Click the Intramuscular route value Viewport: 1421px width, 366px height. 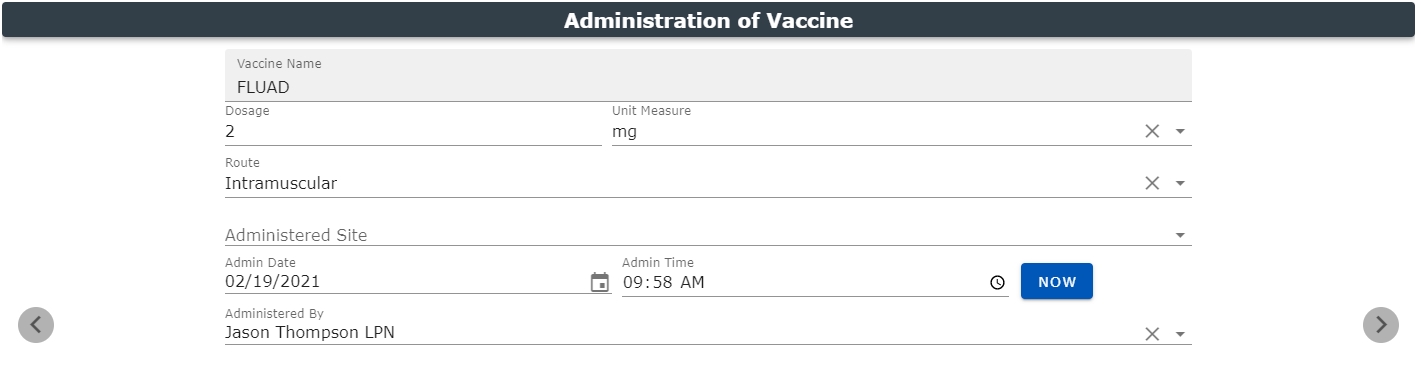[x=281, y=183]
